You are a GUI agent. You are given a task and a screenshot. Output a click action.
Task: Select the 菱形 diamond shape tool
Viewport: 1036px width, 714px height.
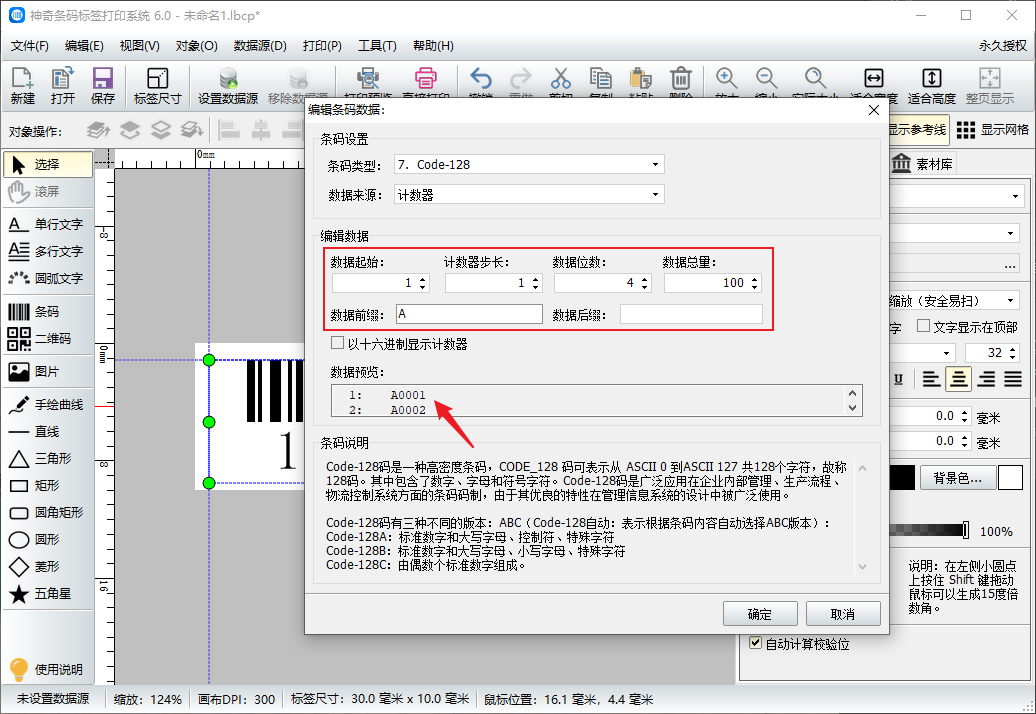coord(34,567)
